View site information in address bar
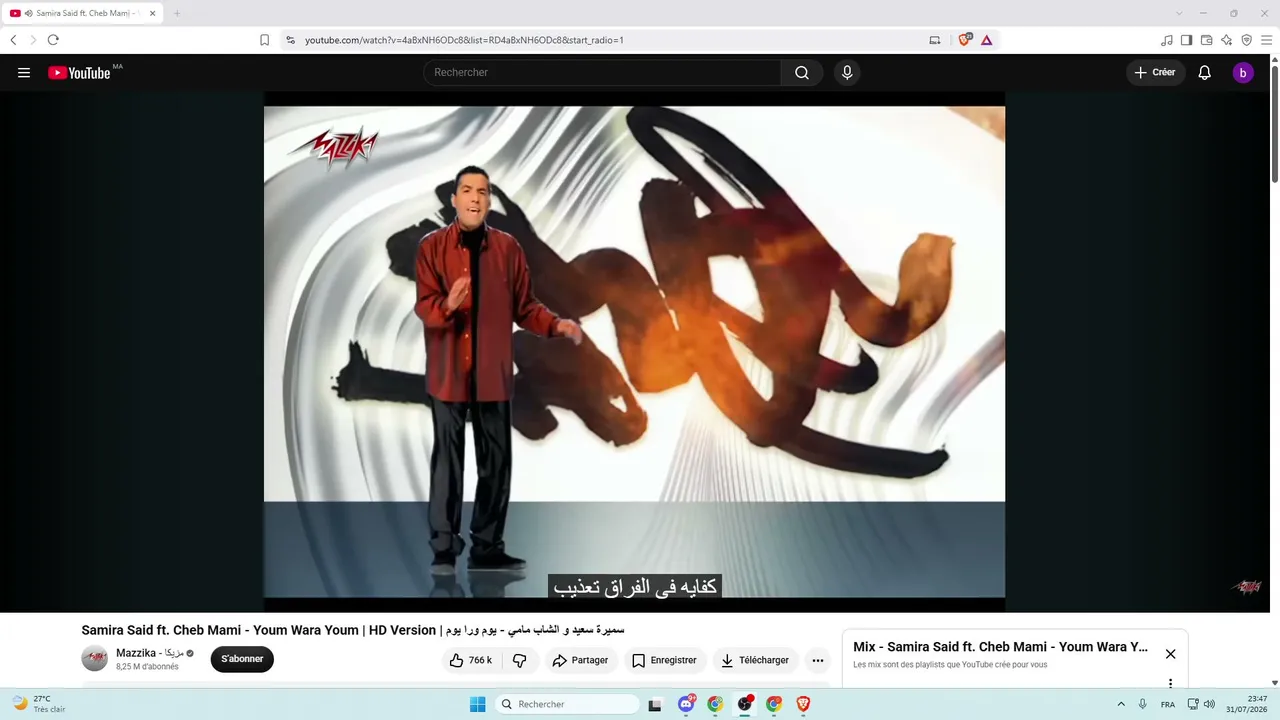 click(x=290, y=40)
